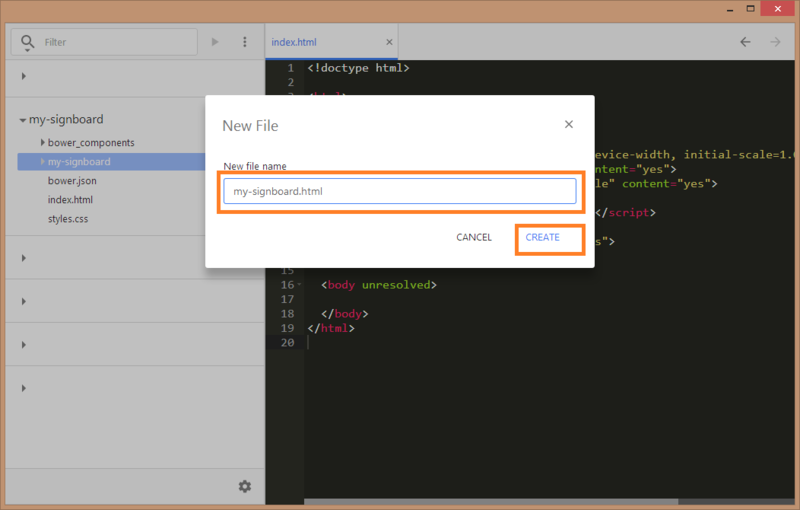
Task: Expand the first collapsed panel below styles.css
Action: tap(23, 258)
